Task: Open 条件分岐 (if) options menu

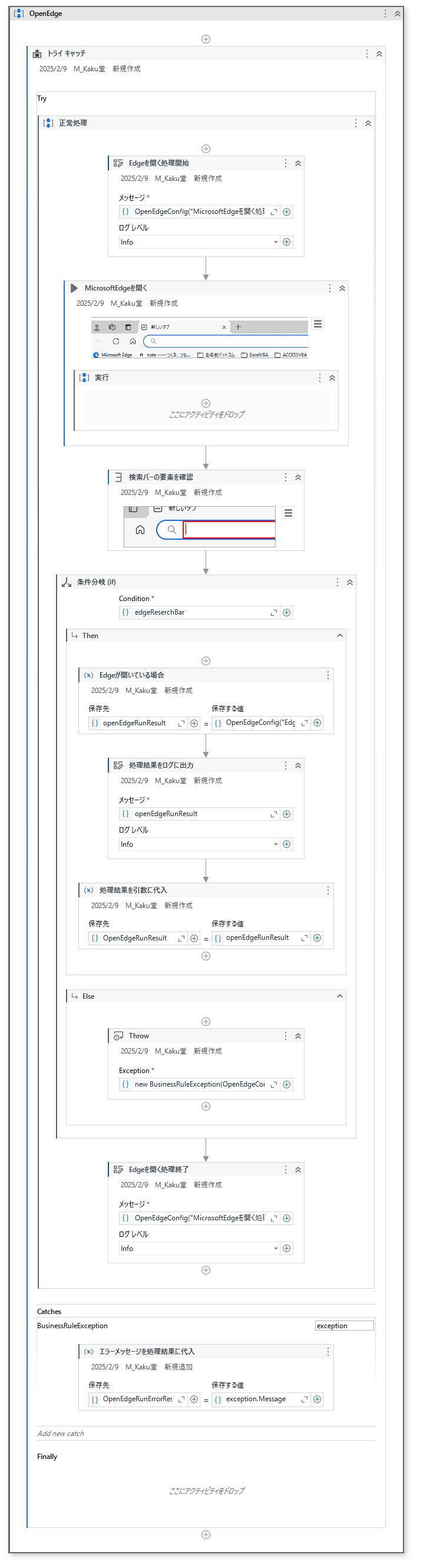Action: [x=338, y=583]
